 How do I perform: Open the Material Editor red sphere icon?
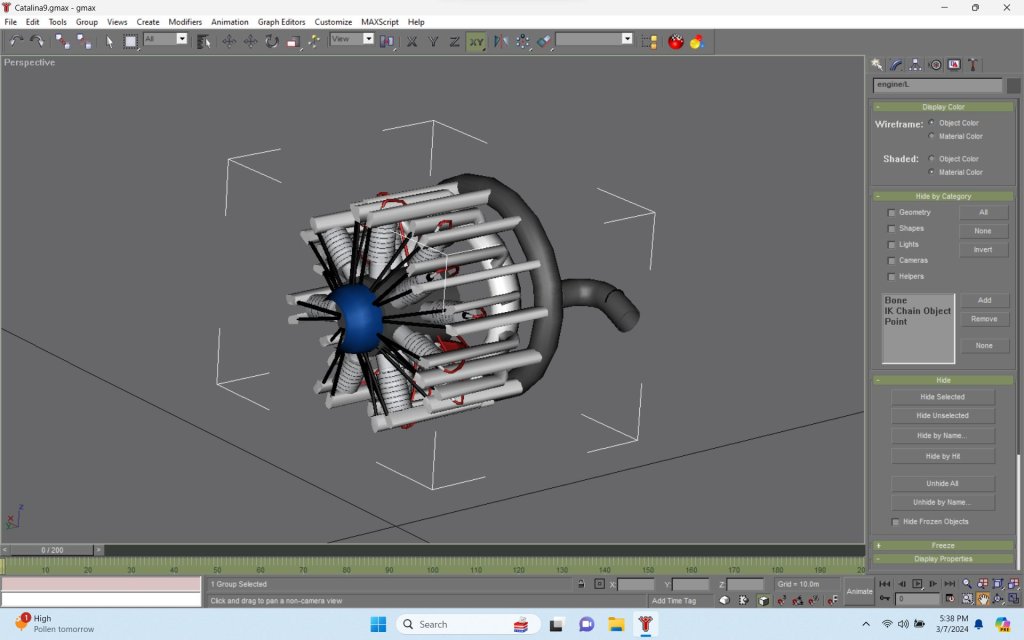tap(676, 41)
